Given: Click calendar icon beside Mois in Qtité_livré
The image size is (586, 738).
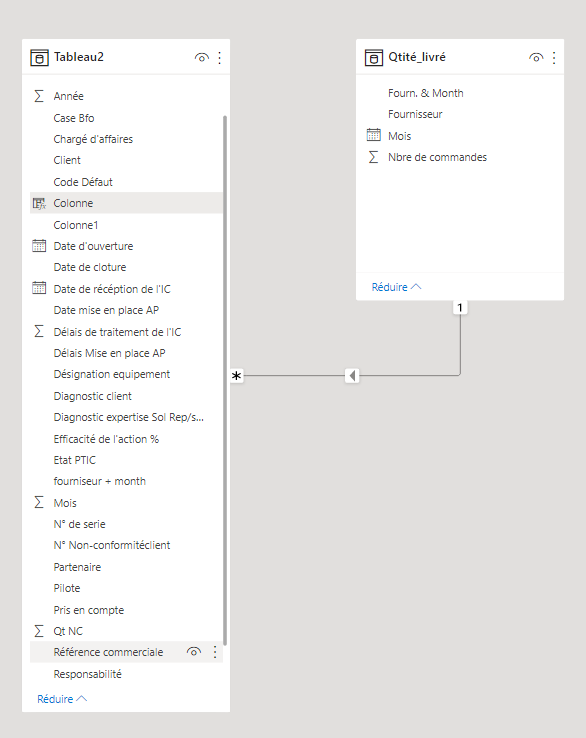Looking at the screenshot, I should click(x=374, y=135).
